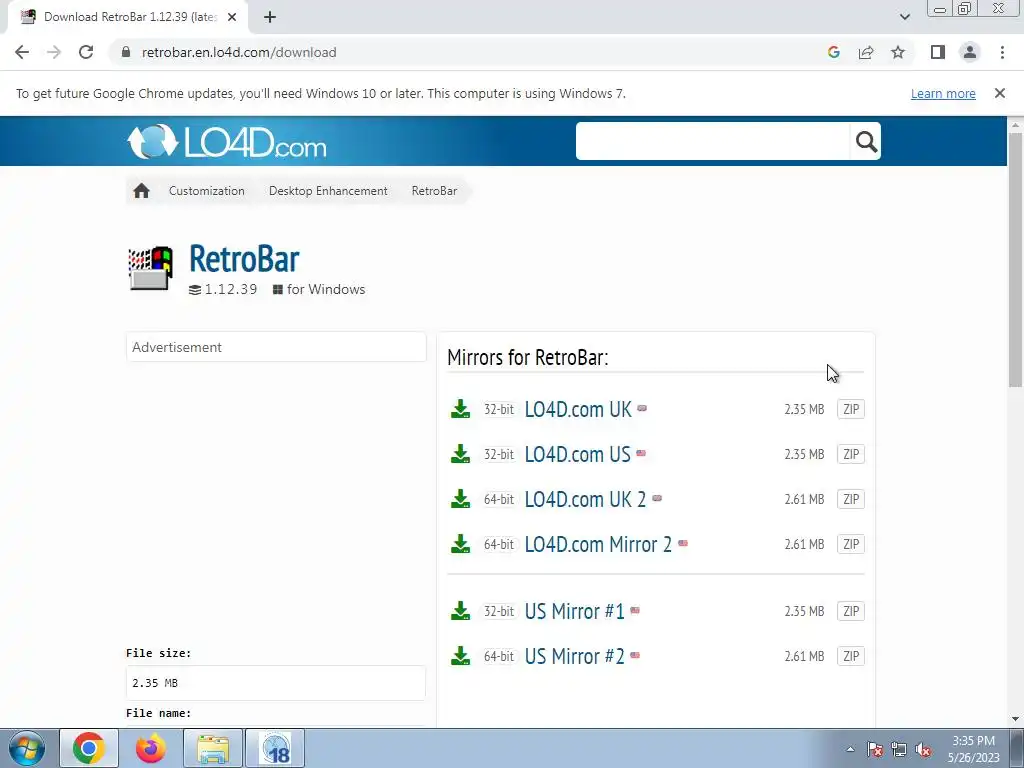The width and height of the screenshot is (1024, 768).
Task: Open the Chrome three-dot menu
Action: (x=1002, y=52)
